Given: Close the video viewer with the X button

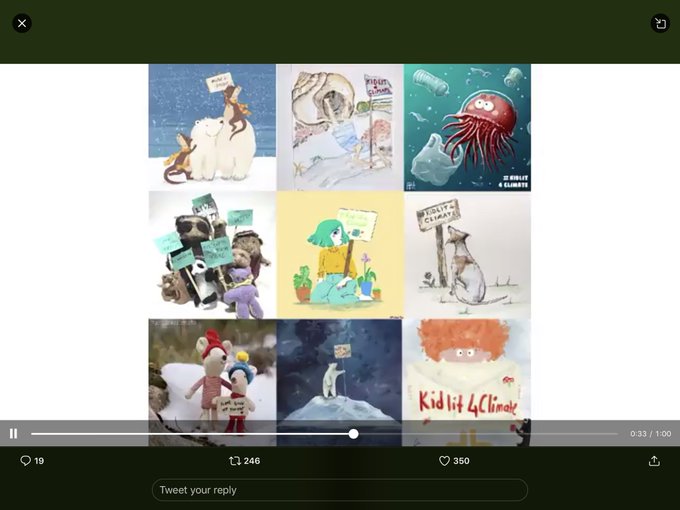Looking at the screenshot, I should pos(22,23).
